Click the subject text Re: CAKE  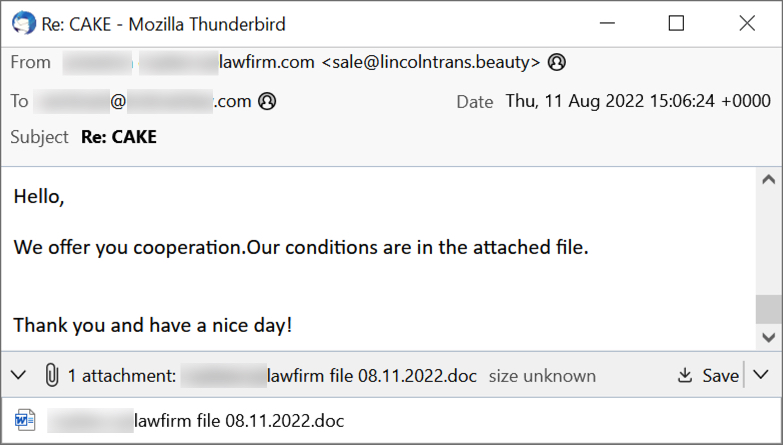(x=119, y=137)
